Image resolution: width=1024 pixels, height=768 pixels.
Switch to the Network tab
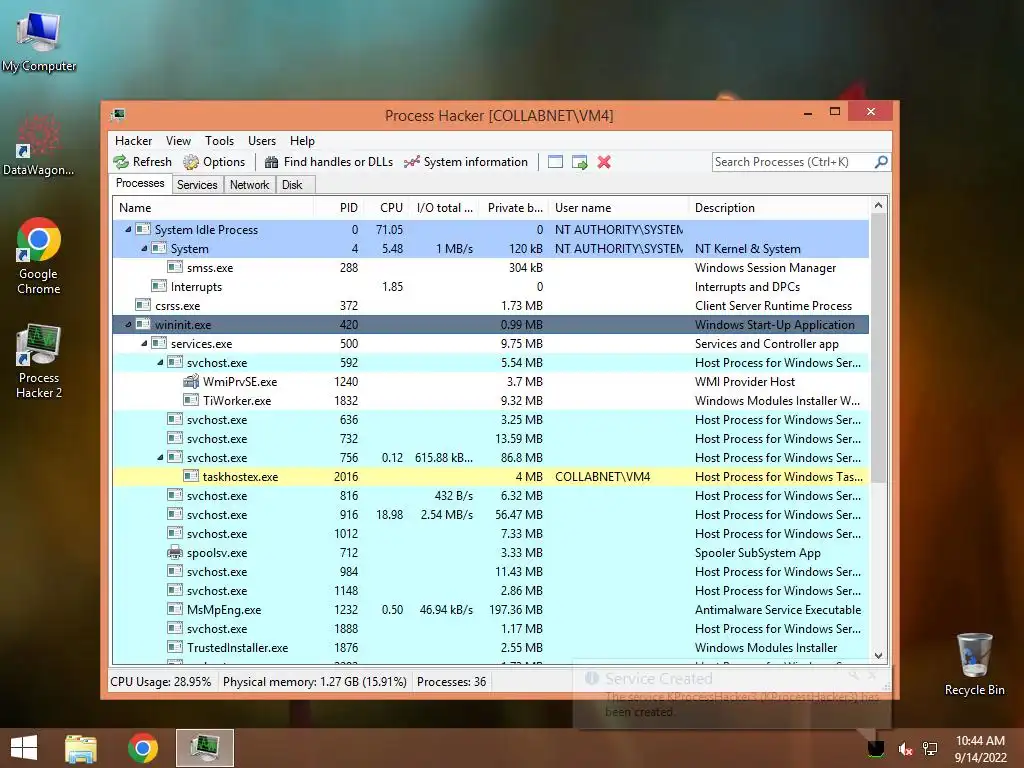[249, 185]
